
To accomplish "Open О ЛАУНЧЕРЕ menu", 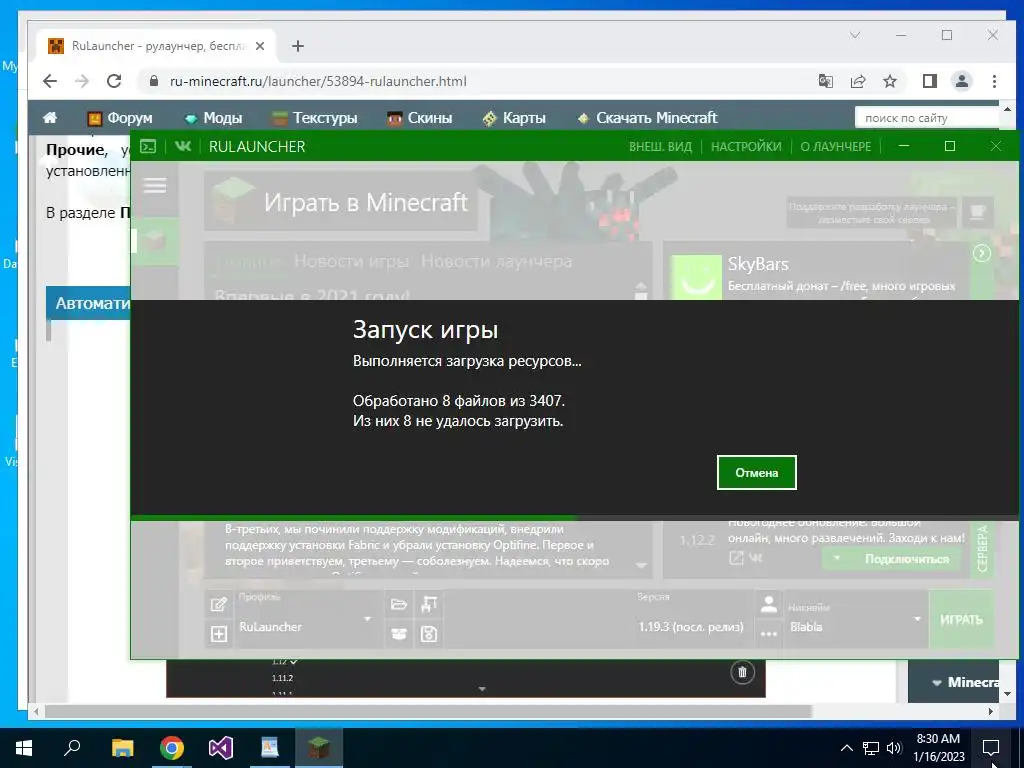I will [x=835, y=146].
